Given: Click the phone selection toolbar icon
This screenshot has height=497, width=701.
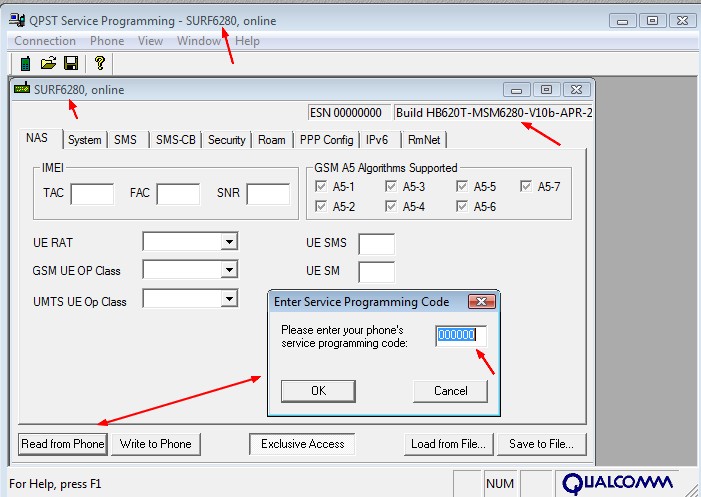Looking at the screenshot, I should click(25, 63).
